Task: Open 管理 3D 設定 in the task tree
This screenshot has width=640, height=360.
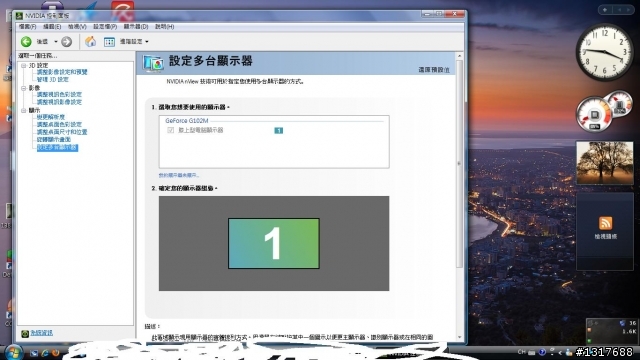Action: click(53, 80)
